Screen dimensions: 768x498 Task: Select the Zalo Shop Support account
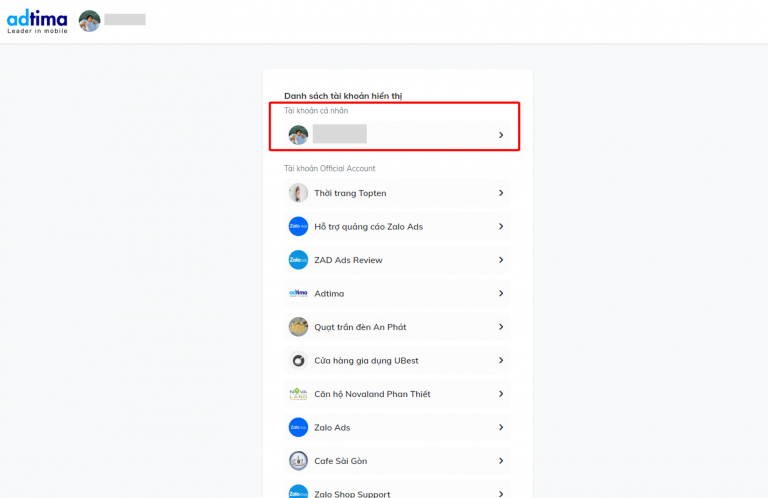[x=397, y=490]
